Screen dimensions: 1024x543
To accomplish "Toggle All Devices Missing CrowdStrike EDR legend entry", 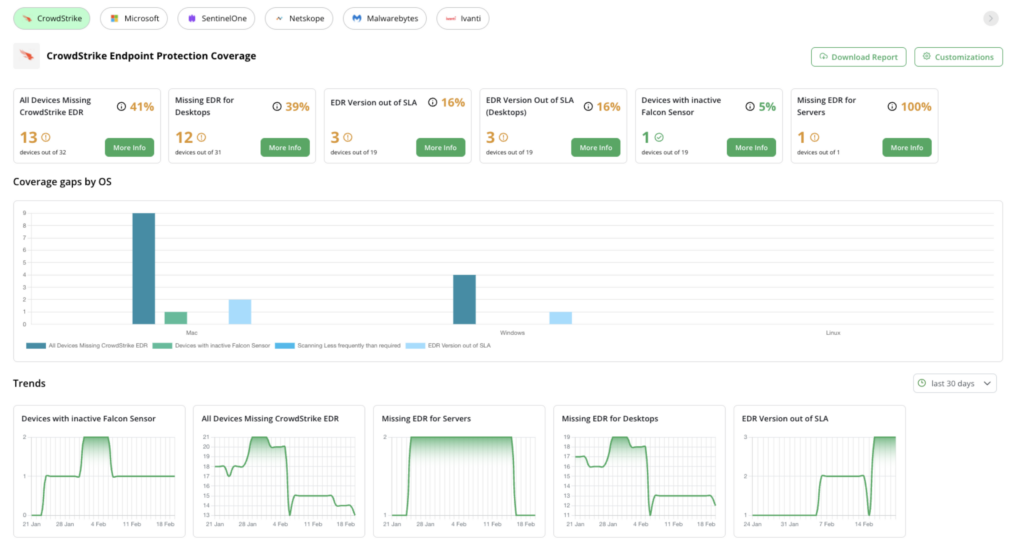I will (x=87, y=346).
